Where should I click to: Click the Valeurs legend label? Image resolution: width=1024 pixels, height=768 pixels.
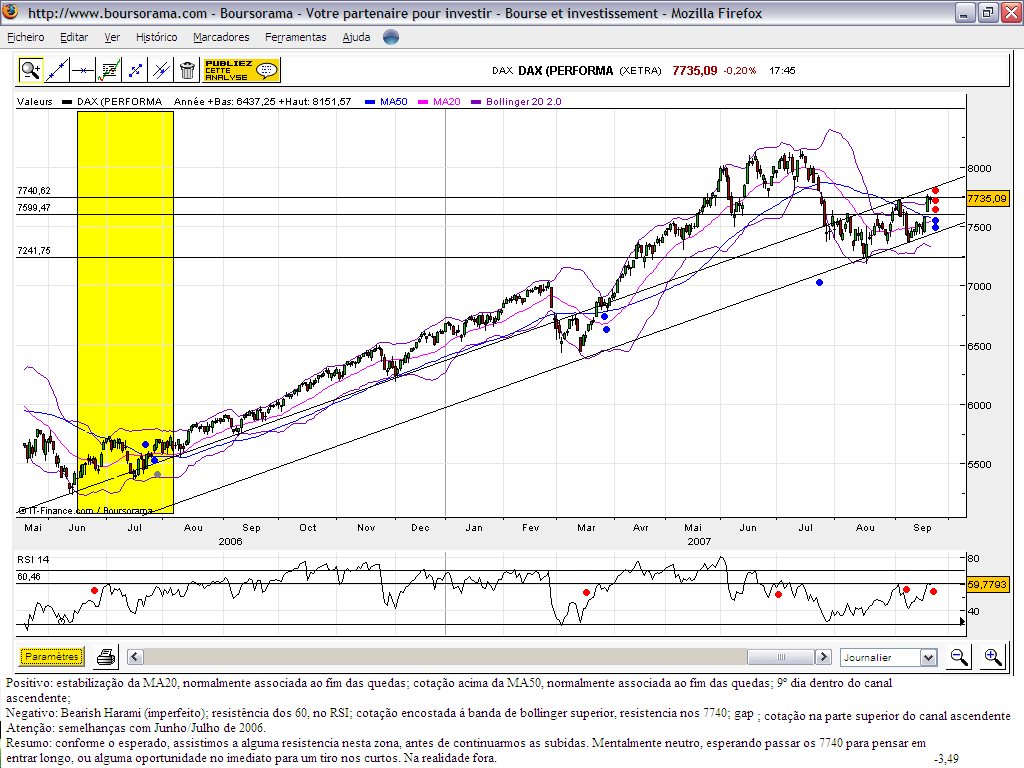tap(35, 102)
